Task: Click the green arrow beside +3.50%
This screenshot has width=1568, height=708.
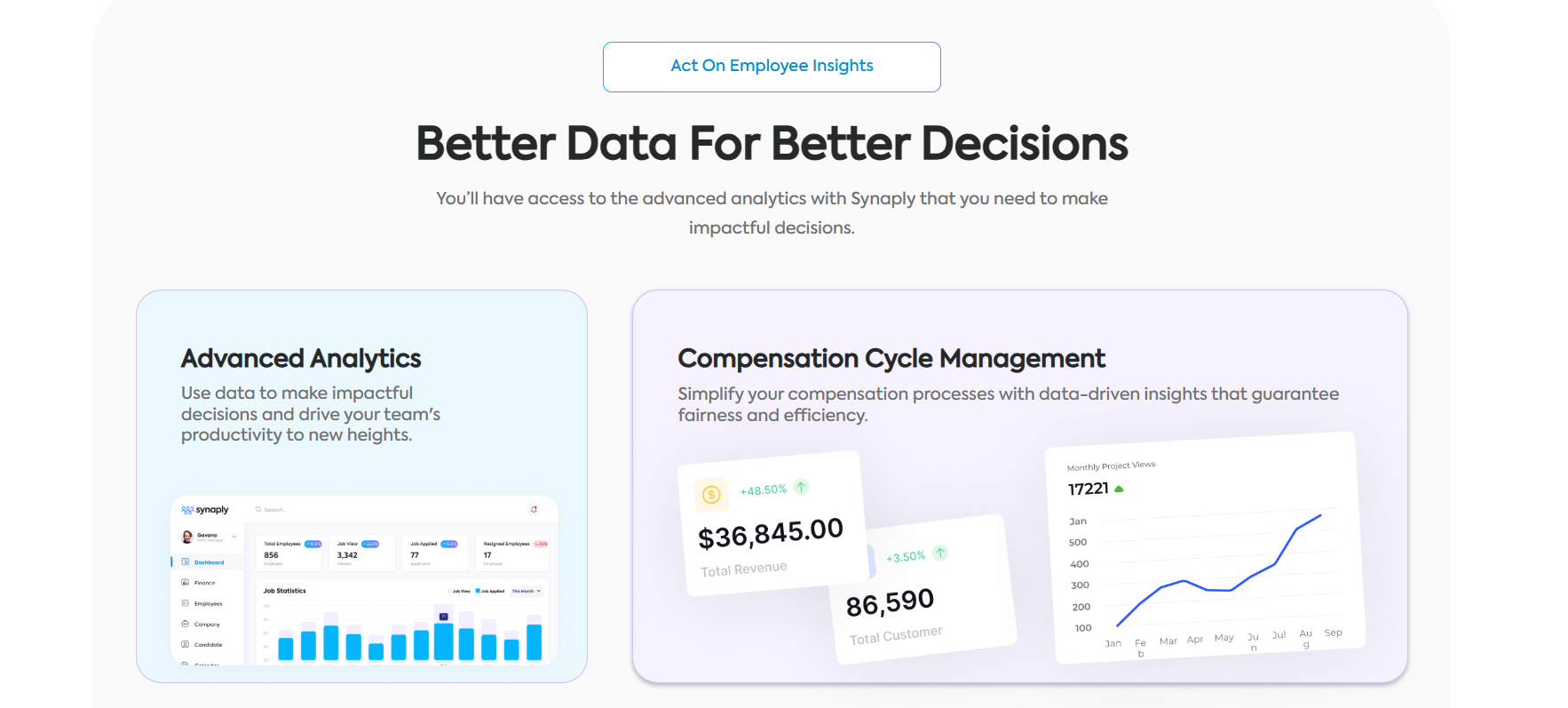Action: (x=940, y=553)
